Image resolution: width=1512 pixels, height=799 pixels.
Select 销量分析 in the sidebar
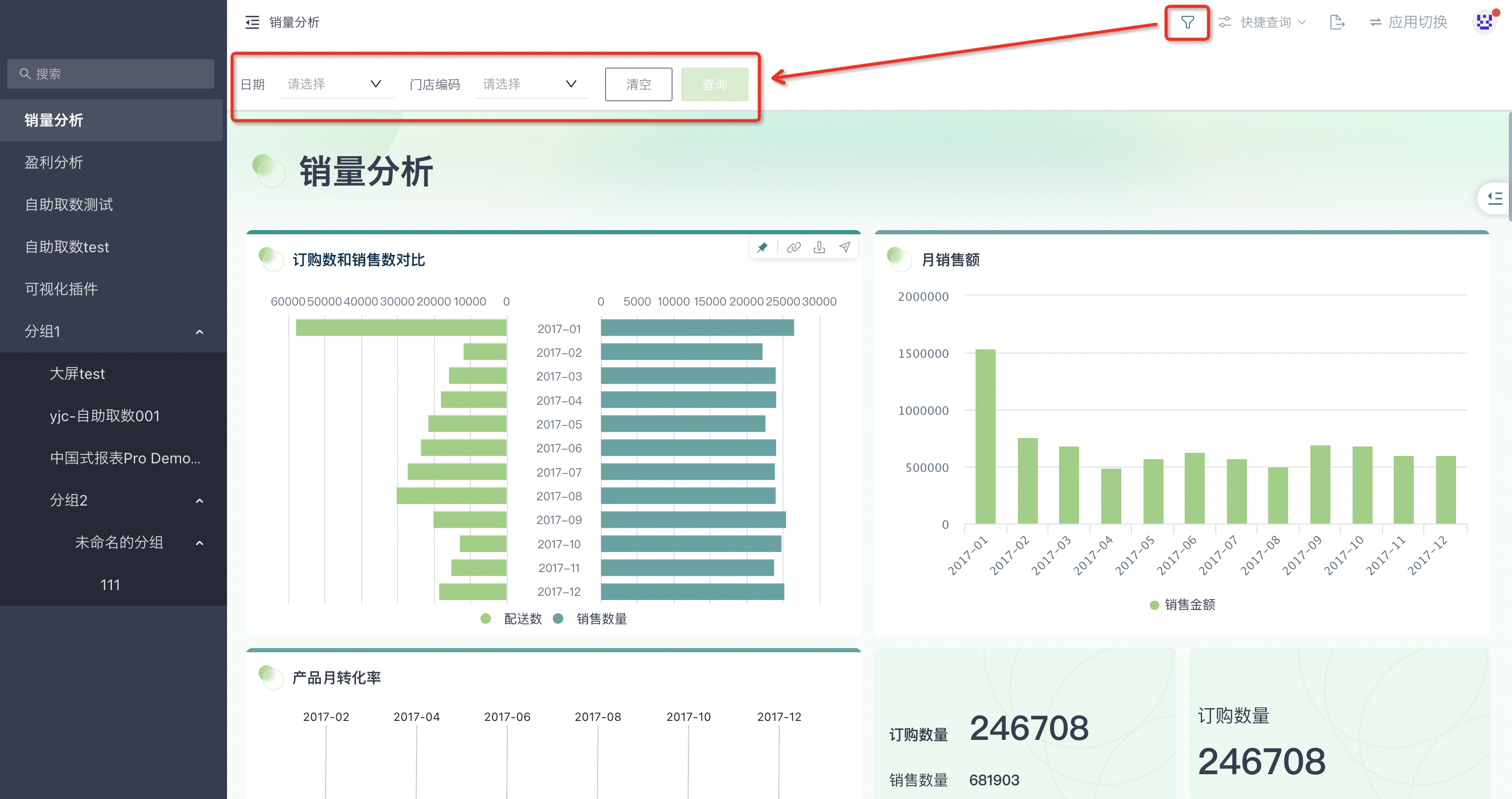(111, 120)
